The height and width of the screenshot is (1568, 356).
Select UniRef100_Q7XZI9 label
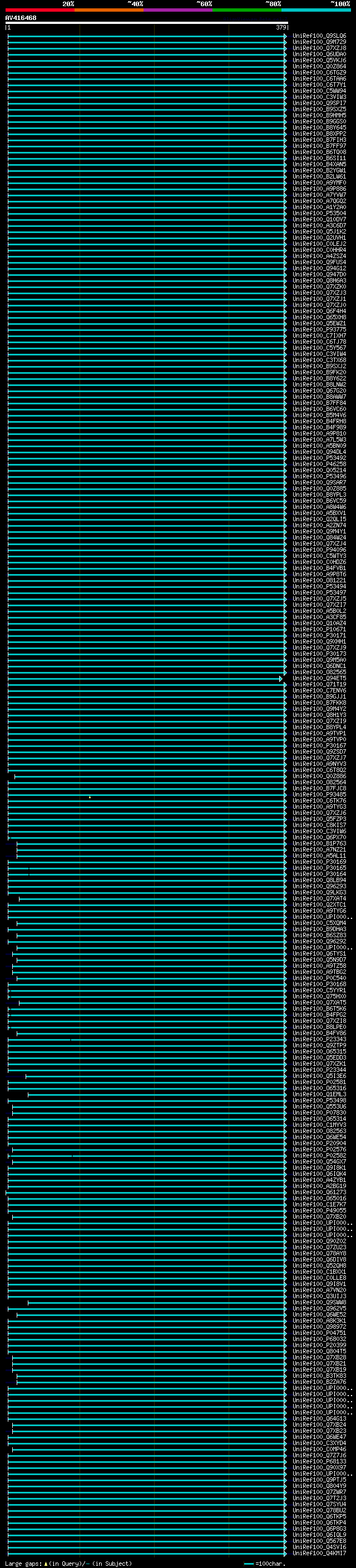coord(319,721)
